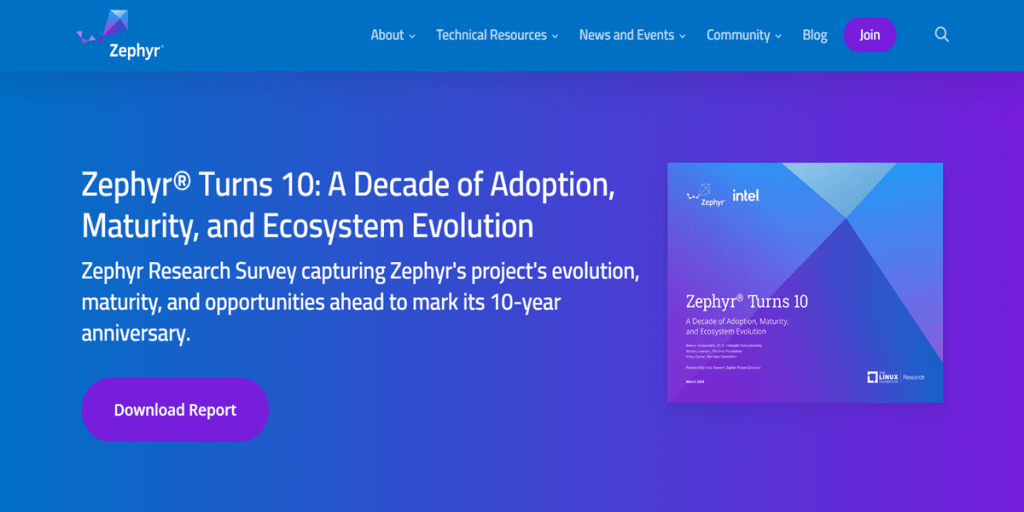Open the Technical Resources menu

(x=491, y=35)
